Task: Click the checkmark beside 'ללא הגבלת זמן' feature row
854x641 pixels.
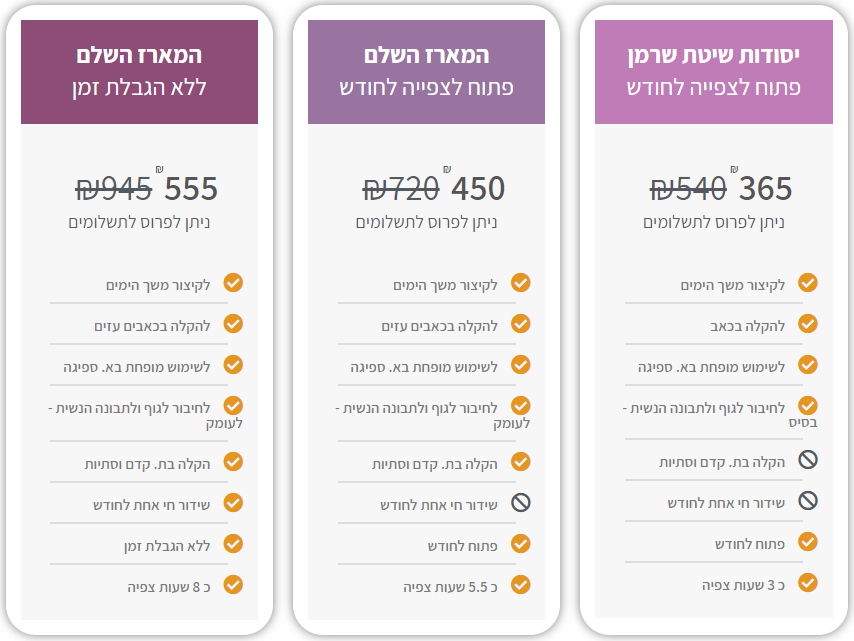Action: [233, 544]
